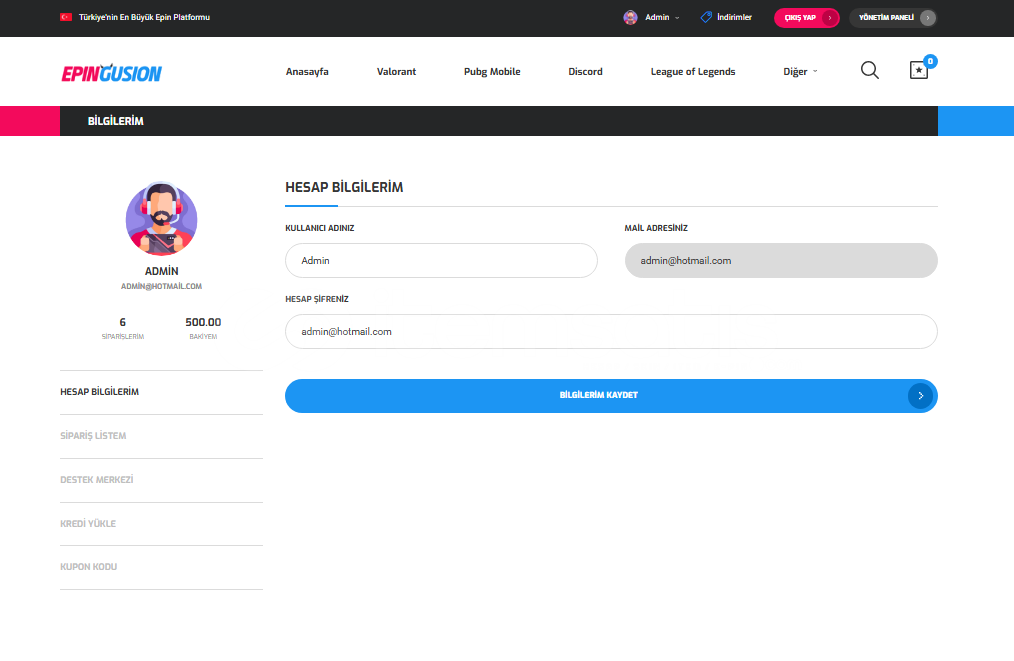The width and height of the screenshot is (1014, 661).
Task: Click the Hesap Şifreniz password field
Action: point(611,331)
